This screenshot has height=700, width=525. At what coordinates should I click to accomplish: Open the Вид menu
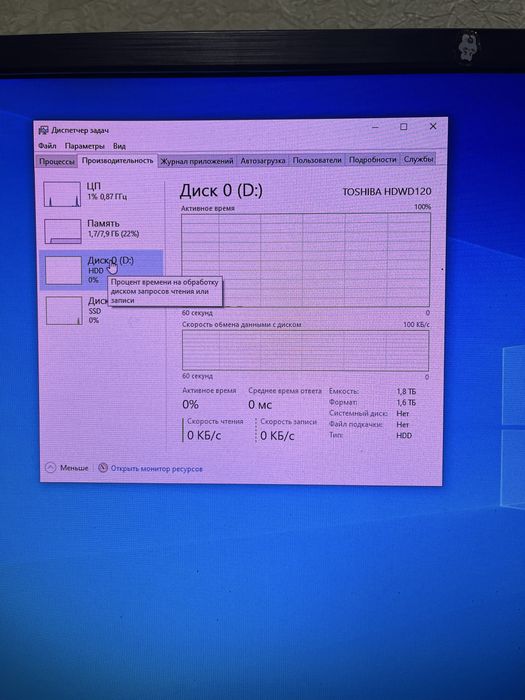point(119,146)
